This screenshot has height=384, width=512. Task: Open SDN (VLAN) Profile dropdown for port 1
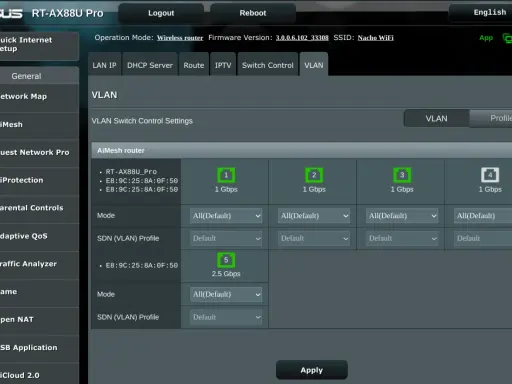pos(226,238)
